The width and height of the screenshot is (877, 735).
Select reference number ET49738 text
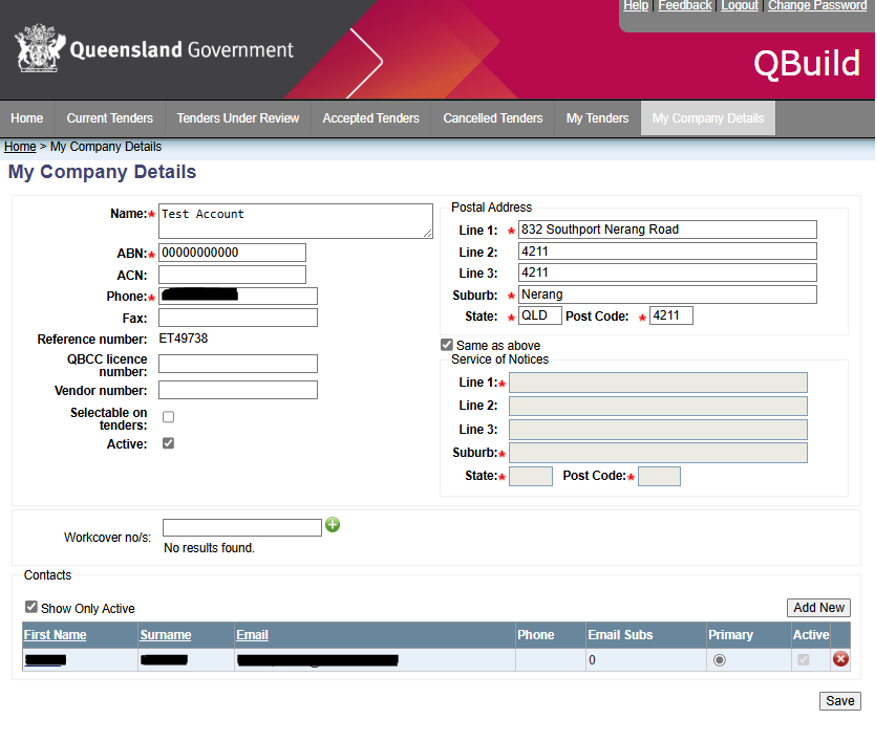[x=183, y=339]
